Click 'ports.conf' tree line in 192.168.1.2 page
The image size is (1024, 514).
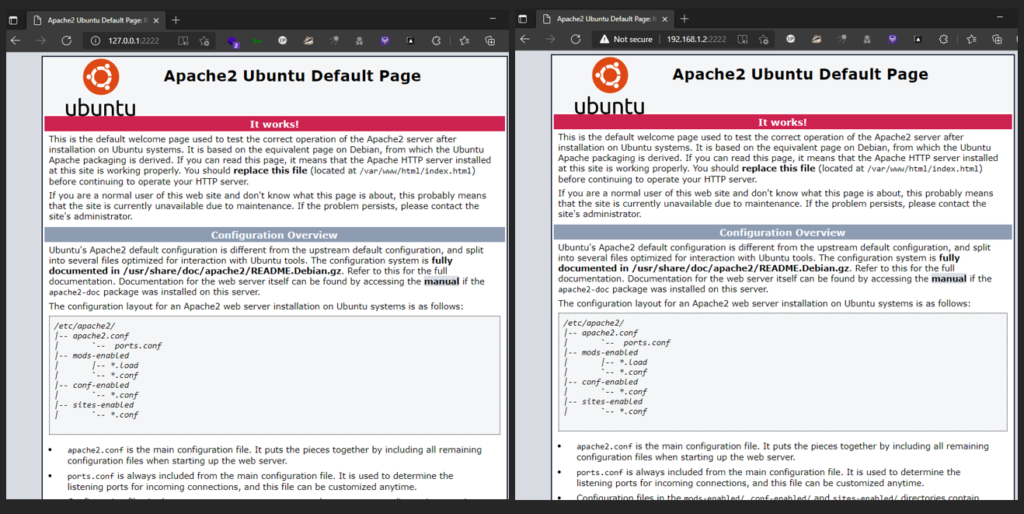[647, 342]
